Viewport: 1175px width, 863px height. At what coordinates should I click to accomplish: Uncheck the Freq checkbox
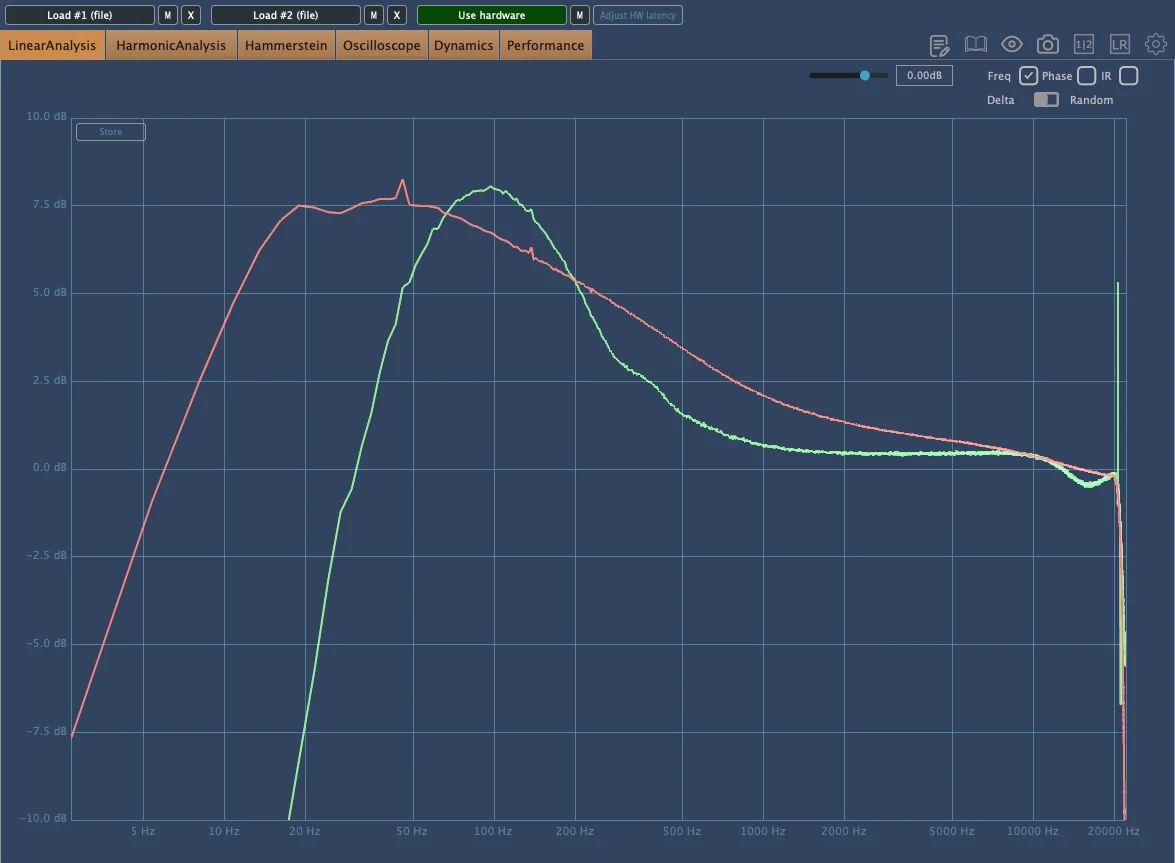point(1028,76)
